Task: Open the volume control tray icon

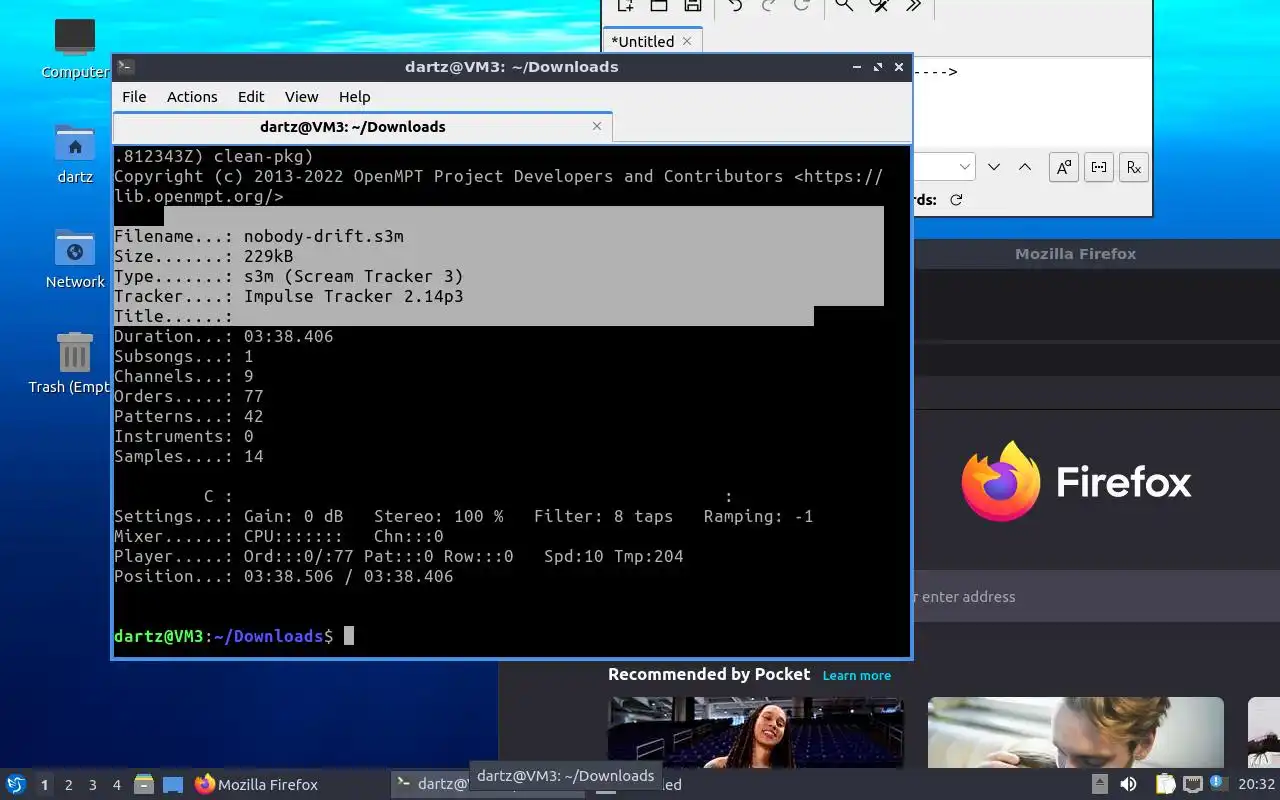Action: [1128, 784]
